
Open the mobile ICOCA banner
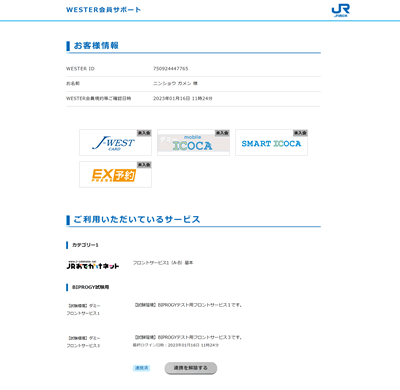(193, 143)
